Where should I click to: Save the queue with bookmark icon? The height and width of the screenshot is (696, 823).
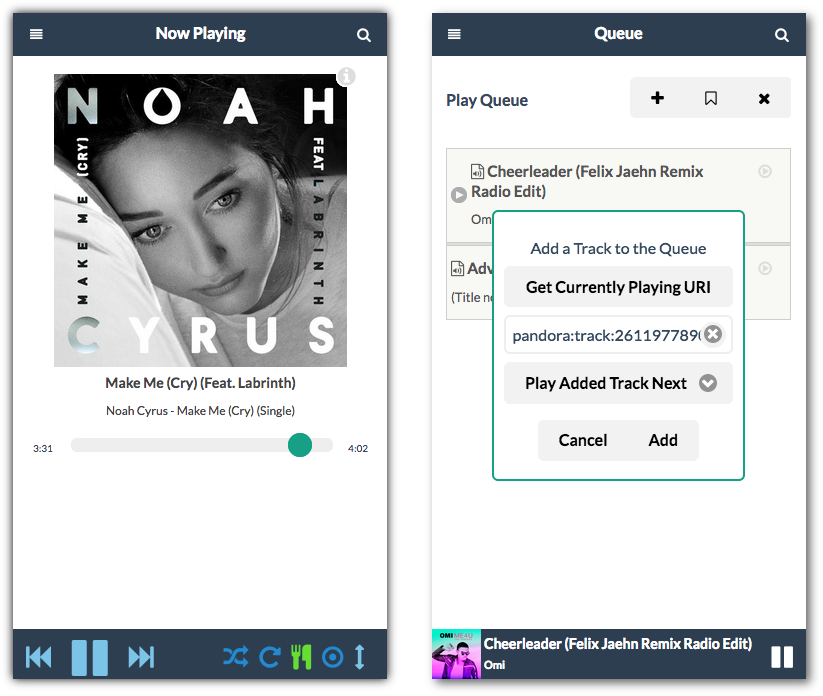pos(711,98)
